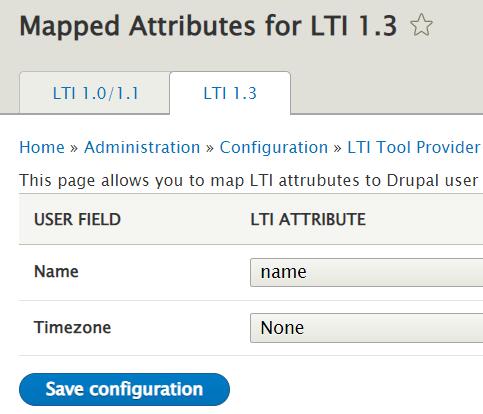Click the separator after Home breadcrumb
This screenshot has width=483, height=414.
tap(74, 148)
